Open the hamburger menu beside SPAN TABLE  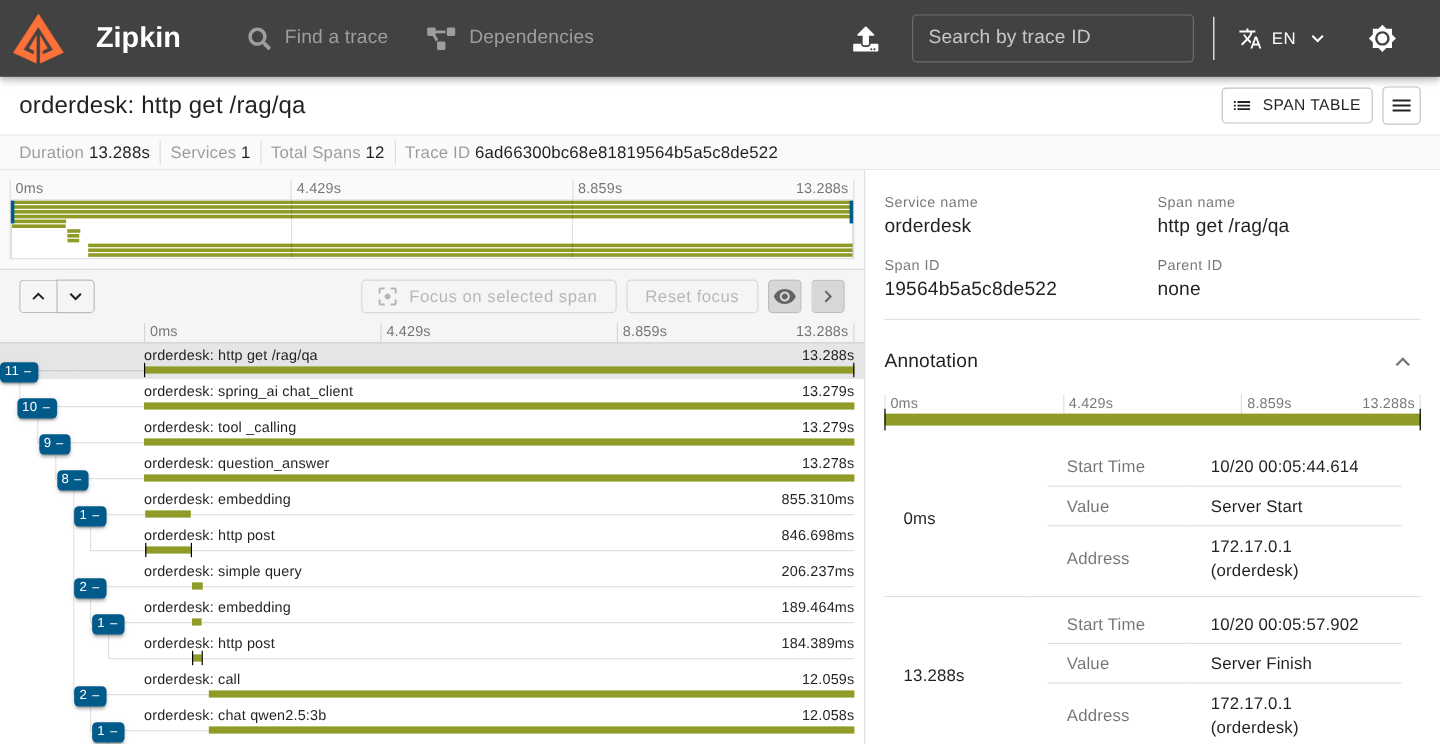click(1401, 105)
